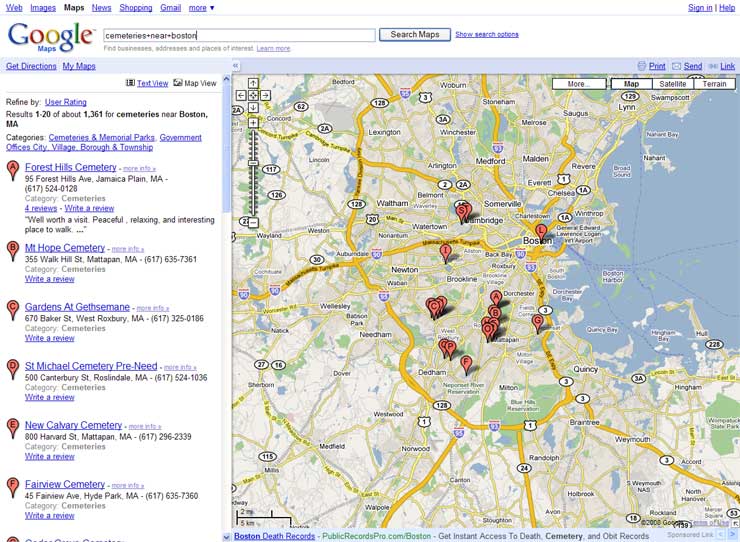The width and height of the screenshot is (740, 542).
Task: Open the News tab
Action: tap(101, 8)
